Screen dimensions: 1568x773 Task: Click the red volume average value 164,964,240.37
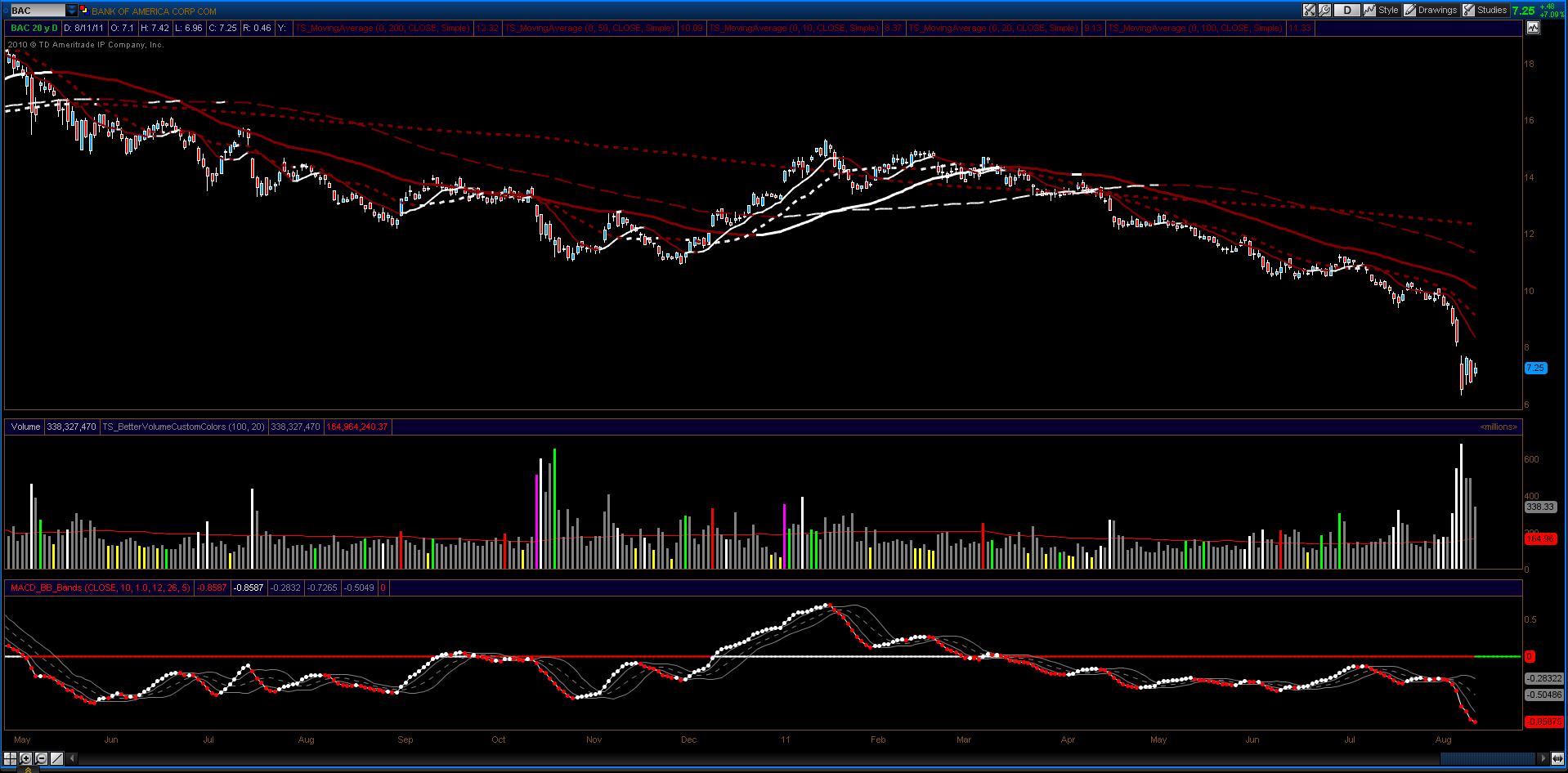click(x=358, y=427)
